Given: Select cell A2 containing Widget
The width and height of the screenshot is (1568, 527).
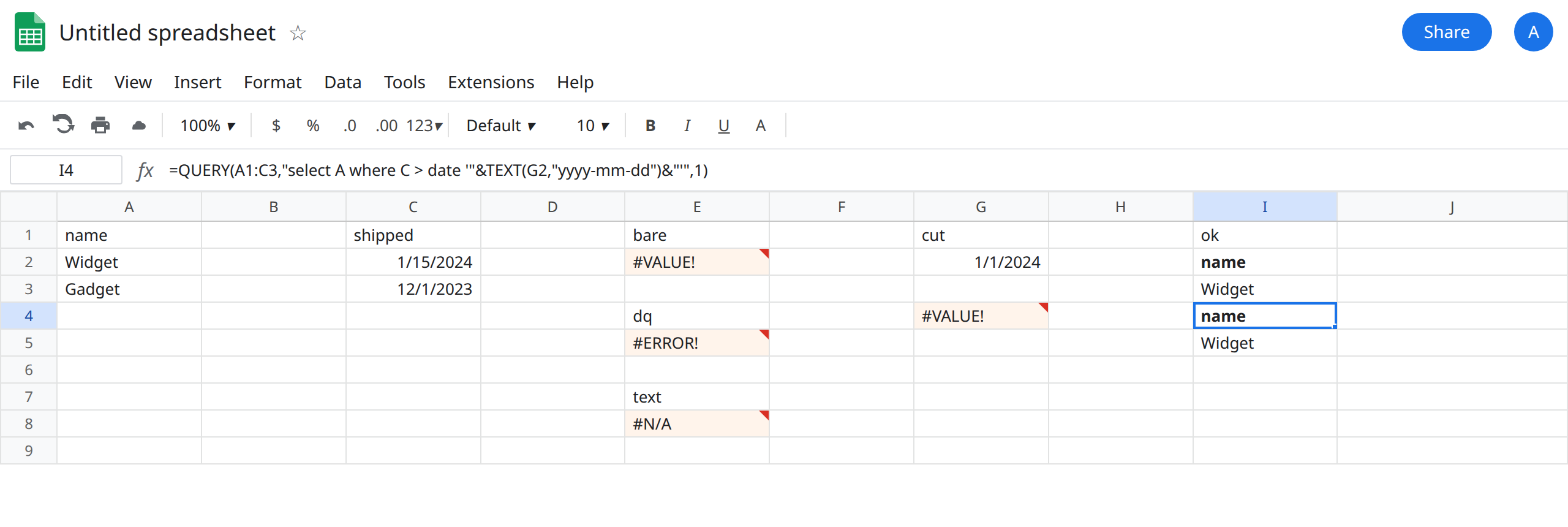Looking at the screenshot, I should [x=129, y=262].
